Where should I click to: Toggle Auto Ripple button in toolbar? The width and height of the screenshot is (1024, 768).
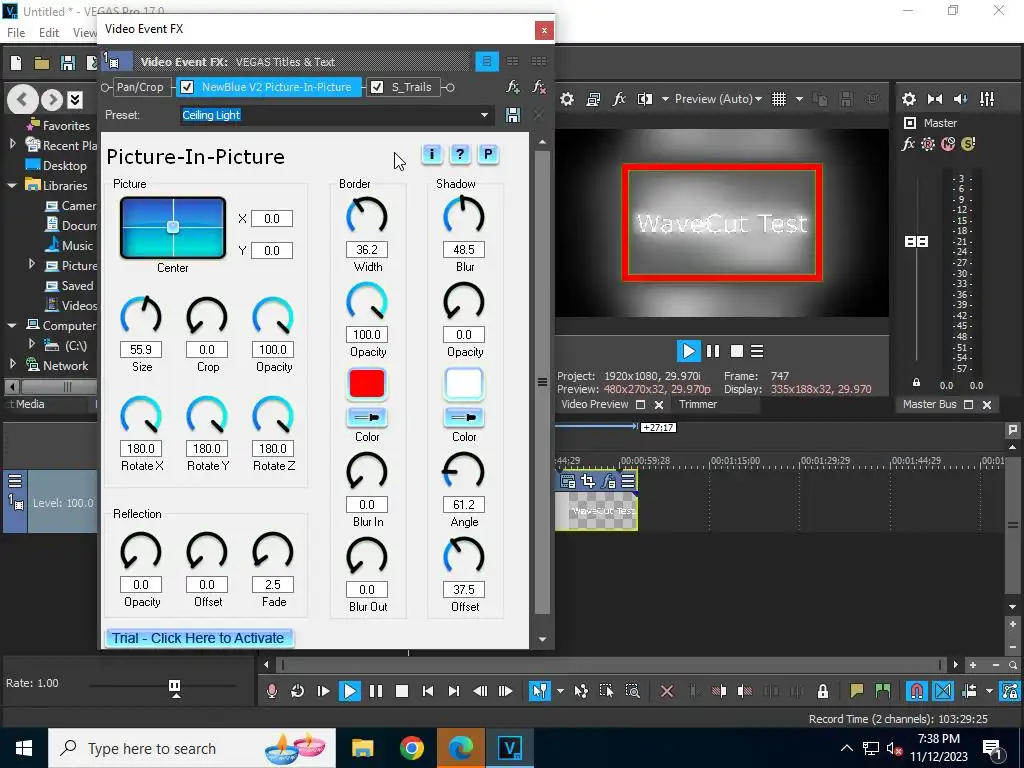pos(969,691)
